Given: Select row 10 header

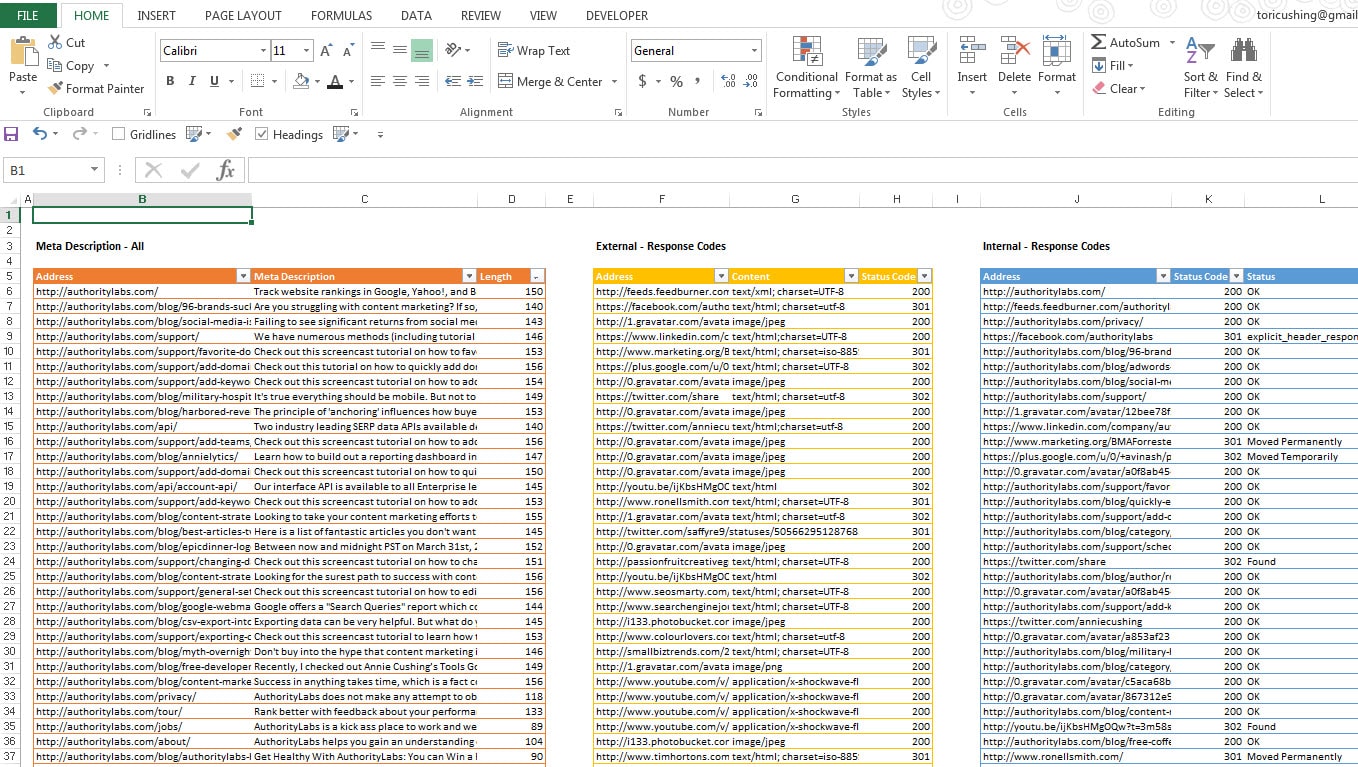Looking at the screenshot, I should tap(9, 351).
